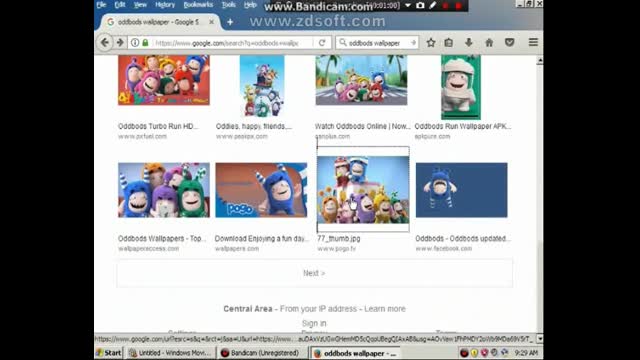The height and width of the screenshot is (360, 640).
Task: Click the '77_thumb.jpg' title link
Action: click(339, 238)
